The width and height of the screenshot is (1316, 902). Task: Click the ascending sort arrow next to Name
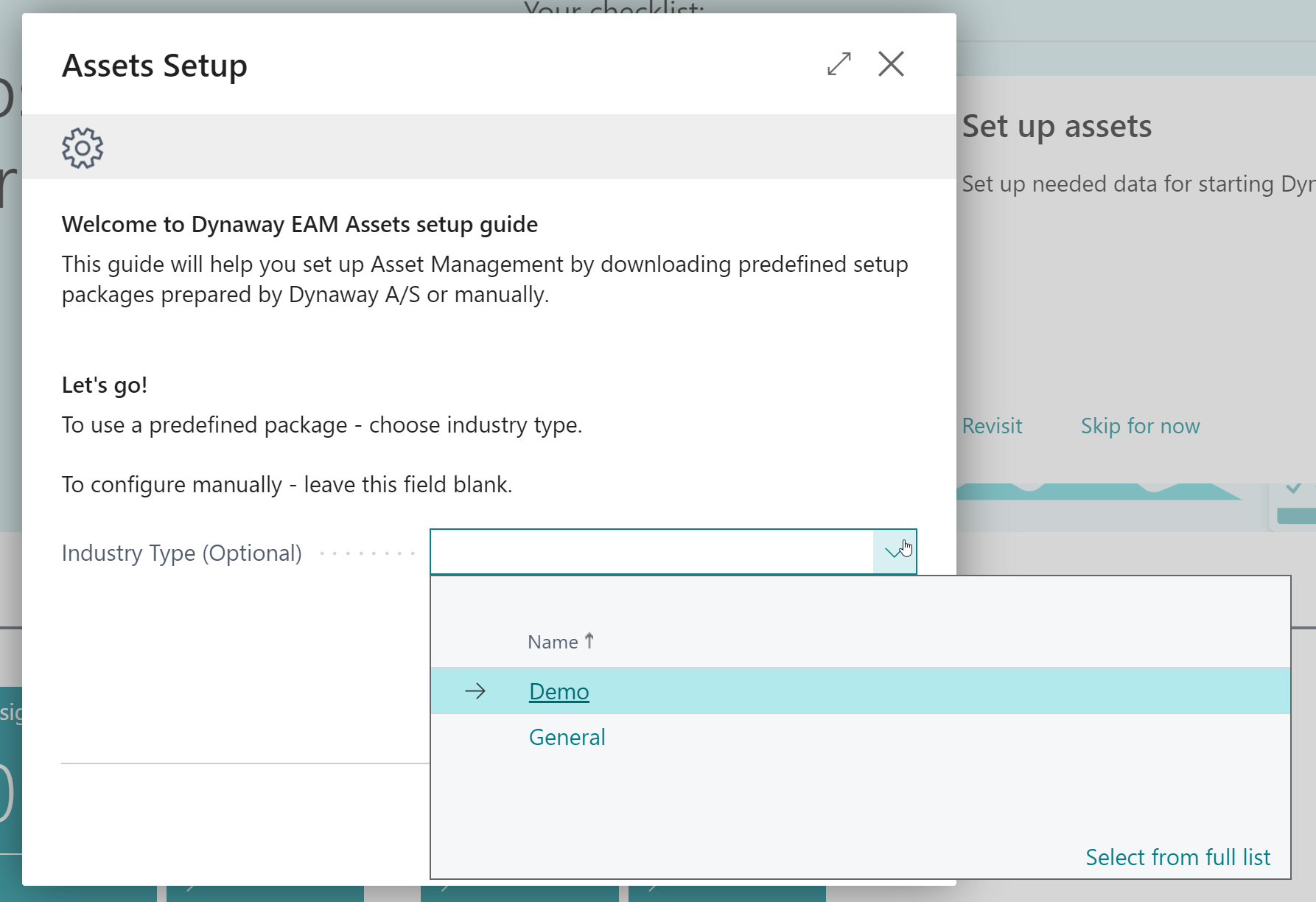click(588, 640)
